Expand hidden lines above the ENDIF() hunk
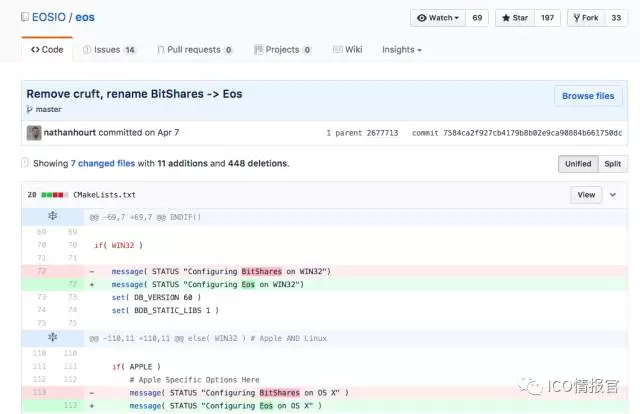Image resolution: width=640 pixels, height=414 pixels. coord(53,216)
